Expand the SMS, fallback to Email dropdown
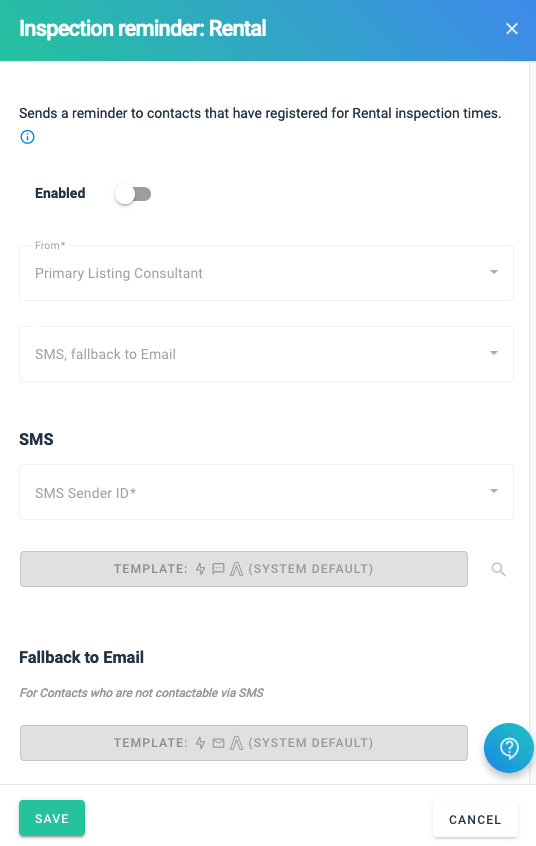This screenshot has width=536, height=846. (x=266, y=354)
